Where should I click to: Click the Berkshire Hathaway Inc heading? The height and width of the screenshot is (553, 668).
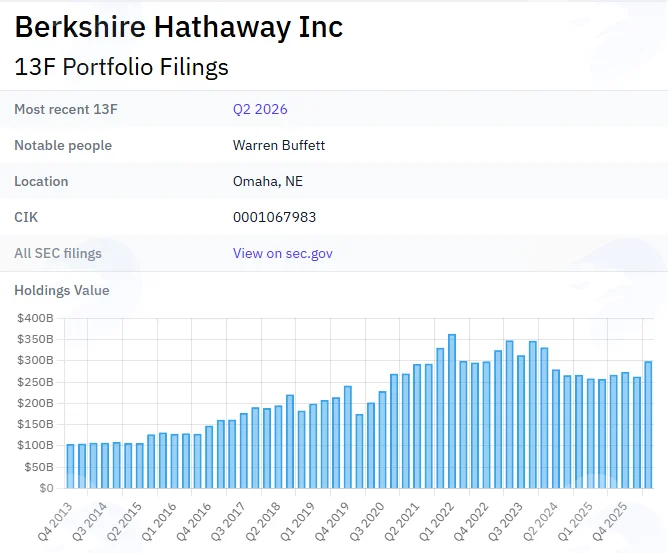pos(179,27)
